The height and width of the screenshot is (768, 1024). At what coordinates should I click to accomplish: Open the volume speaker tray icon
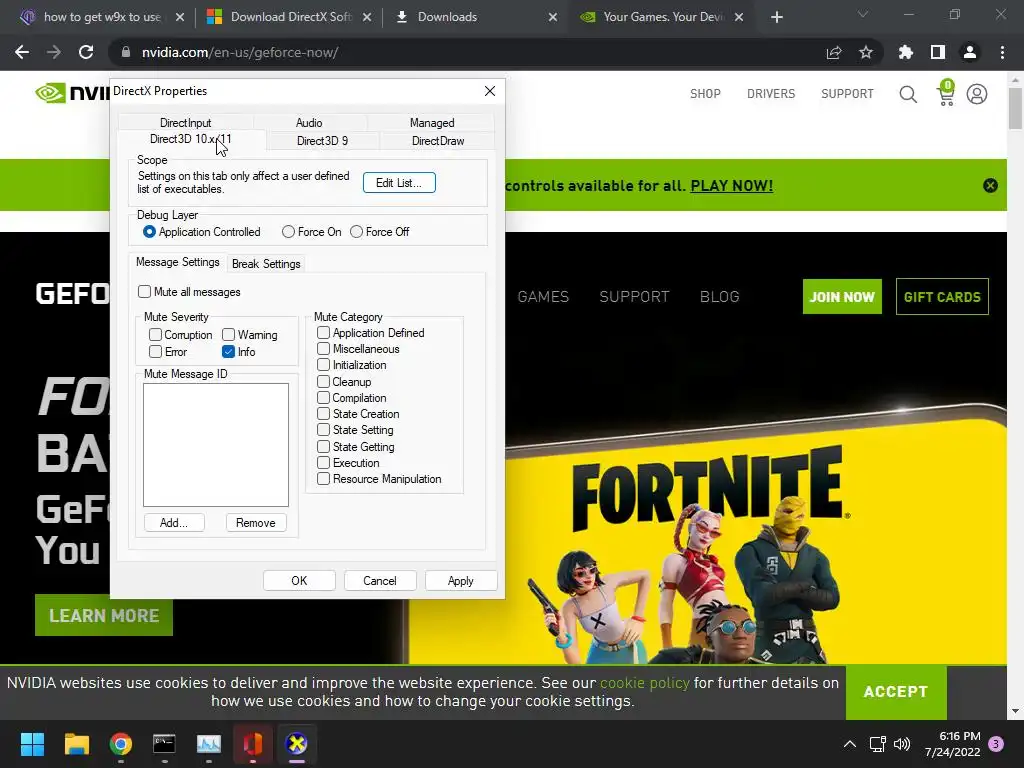(902, 744)
